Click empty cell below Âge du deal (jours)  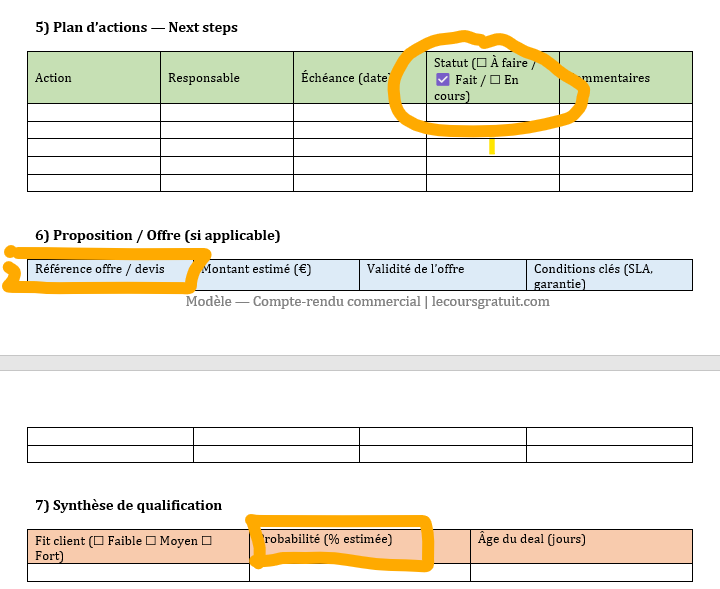point(580,572)
